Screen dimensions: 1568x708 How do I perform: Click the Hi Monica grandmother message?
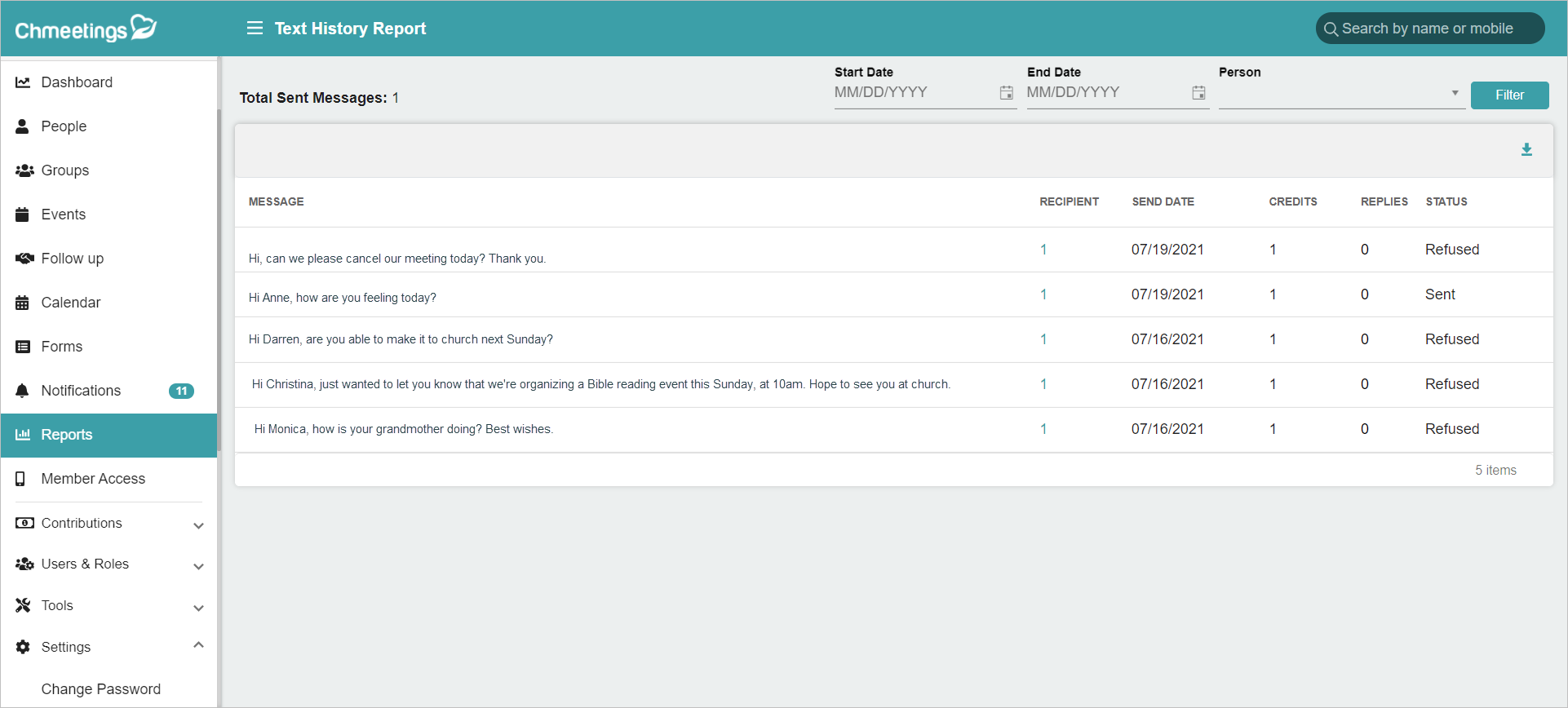404,429
